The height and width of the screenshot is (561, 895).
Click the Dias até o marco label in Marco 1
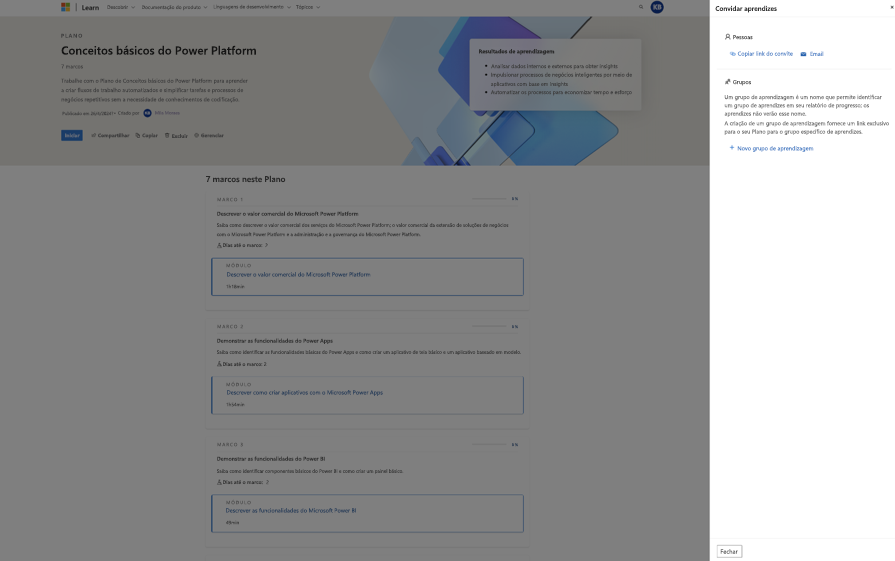(x=243, y=245)
